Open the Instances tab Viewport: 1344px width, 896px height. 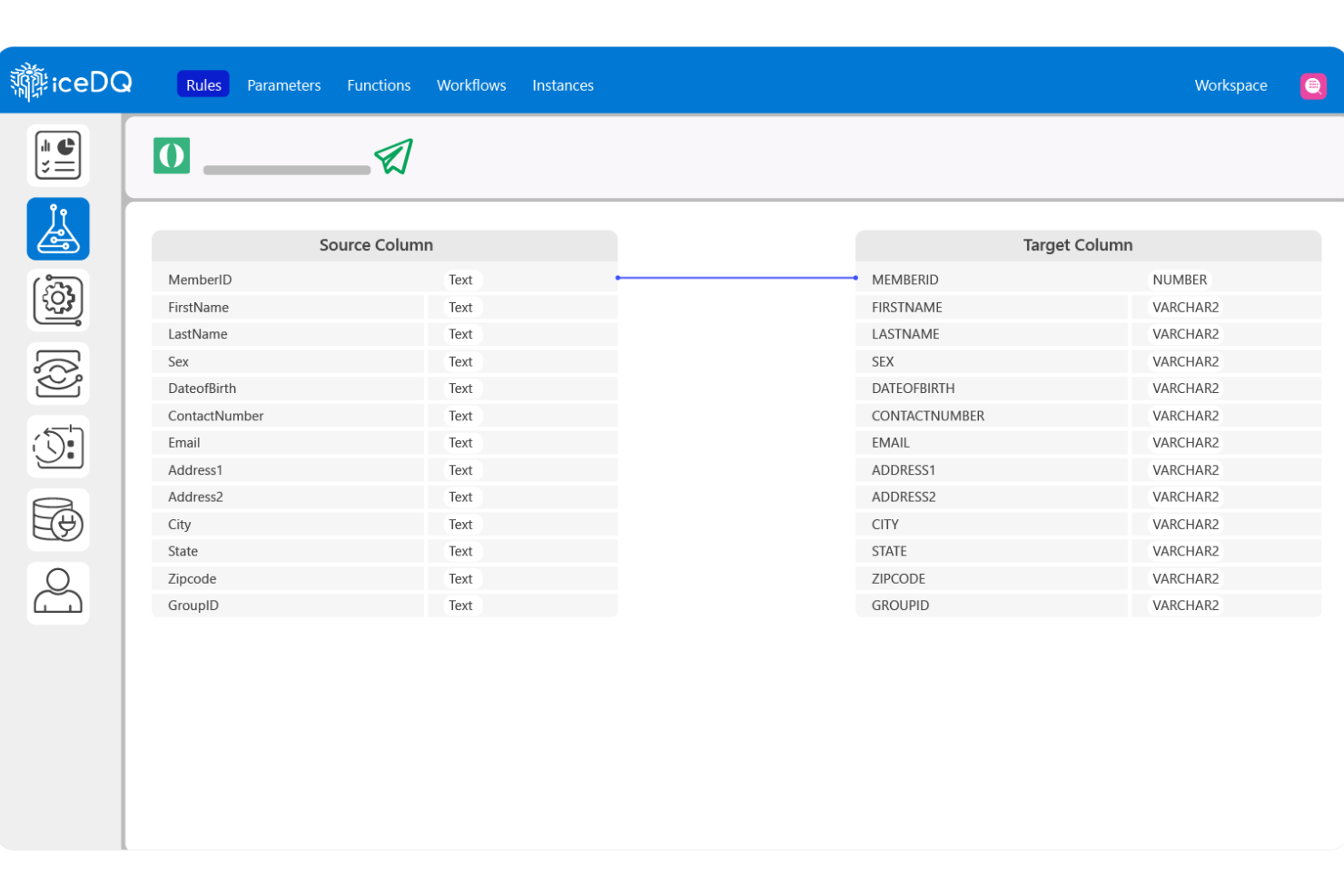[x=563, y=85]
